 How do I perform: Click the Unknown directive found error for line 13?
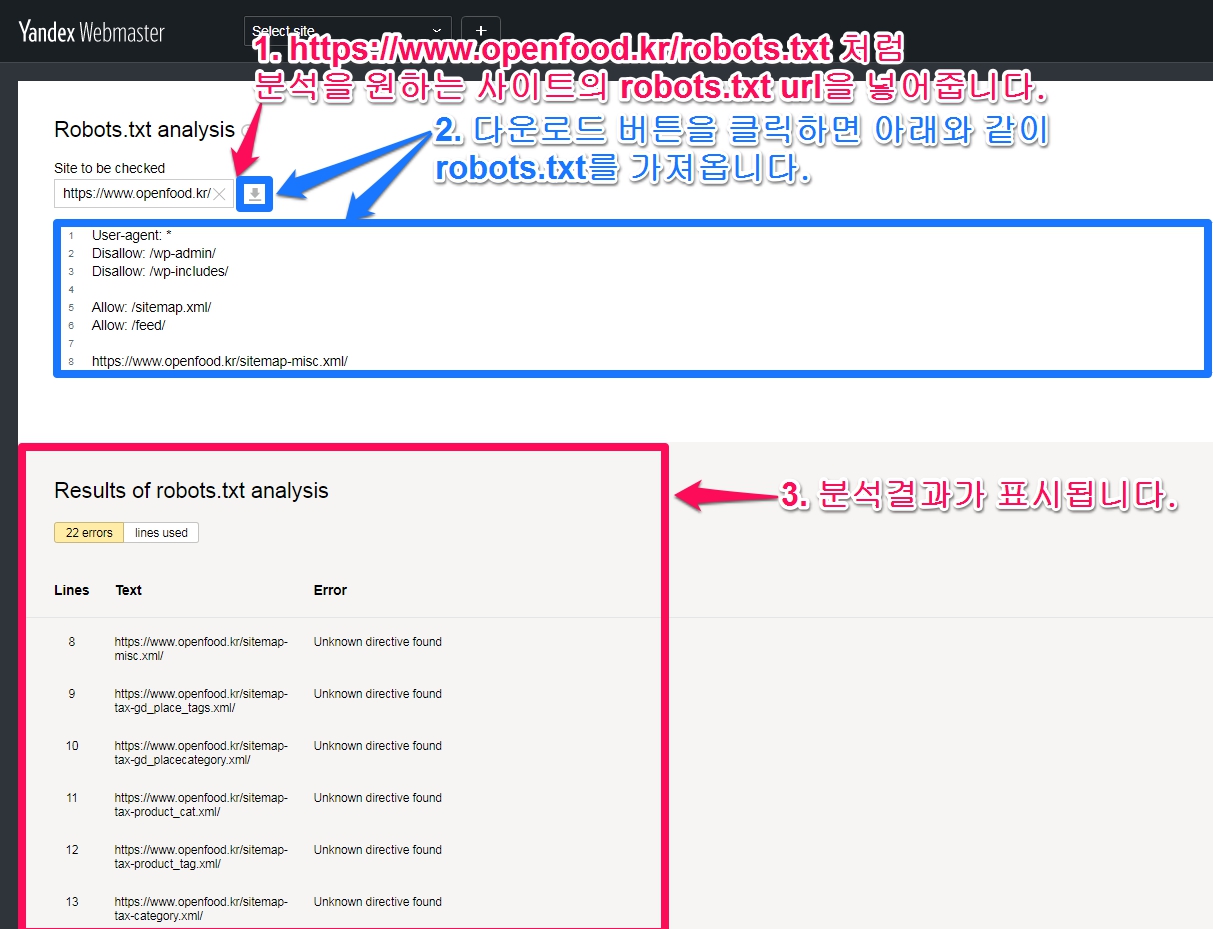coord(377,902)
